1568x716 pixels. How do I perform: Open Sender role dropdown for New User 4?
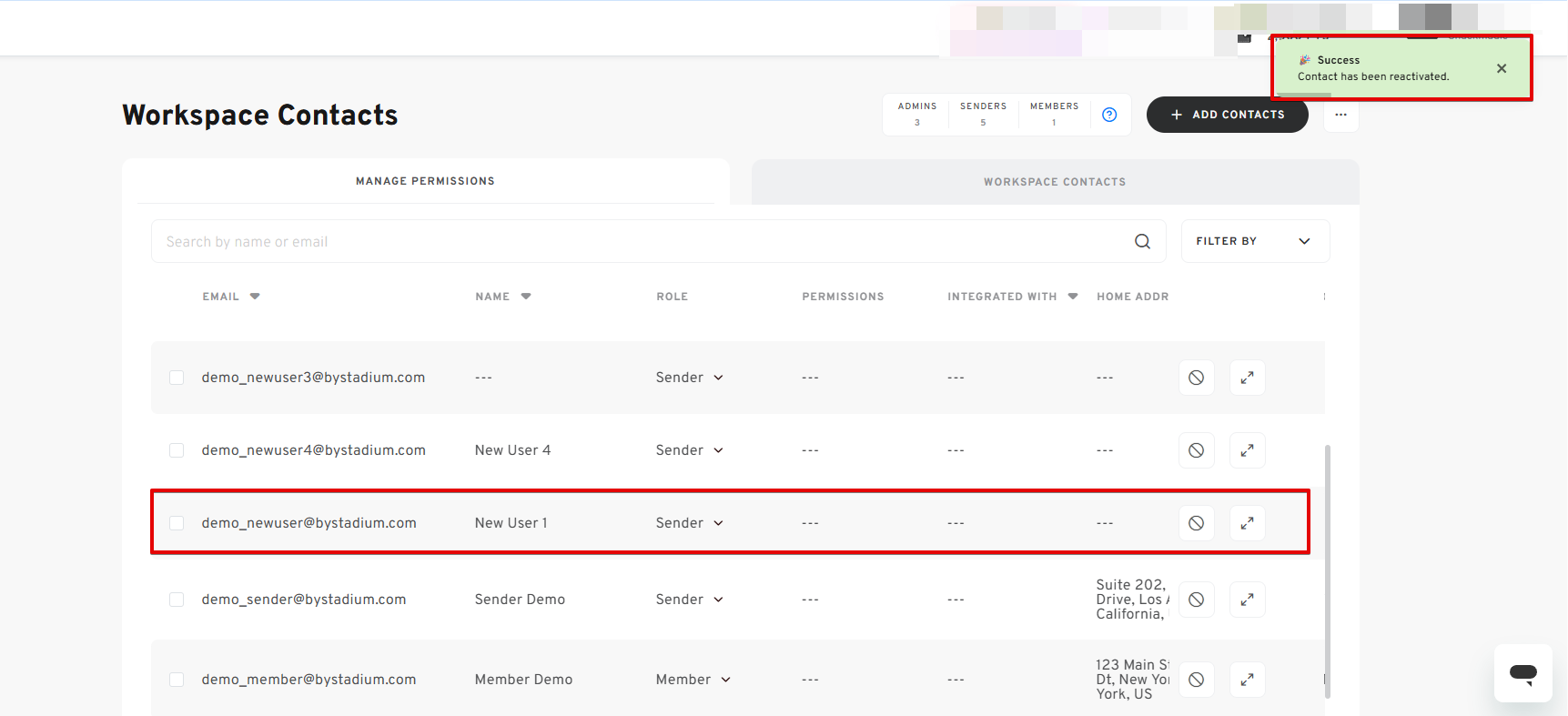[x=689, y=450]
